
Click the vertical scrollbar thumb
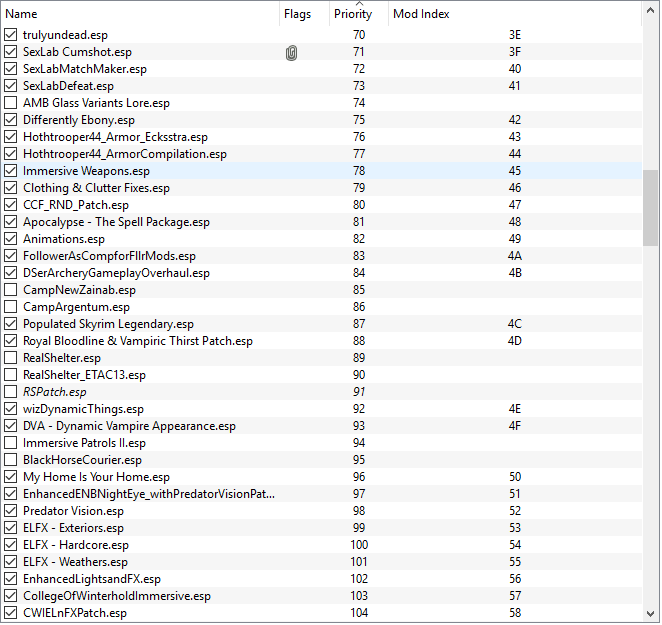pos(651,207)
